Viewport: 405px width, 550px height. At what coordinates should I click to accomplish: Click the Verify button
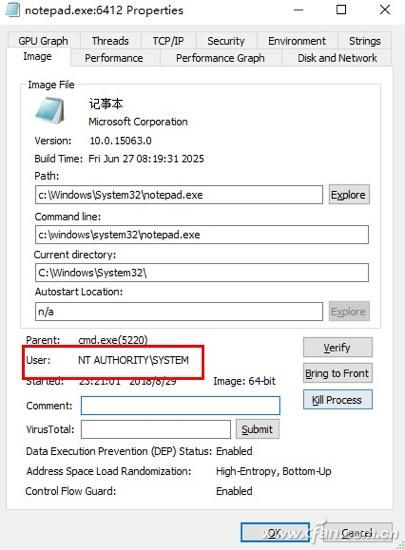click(x=337, y=347)
